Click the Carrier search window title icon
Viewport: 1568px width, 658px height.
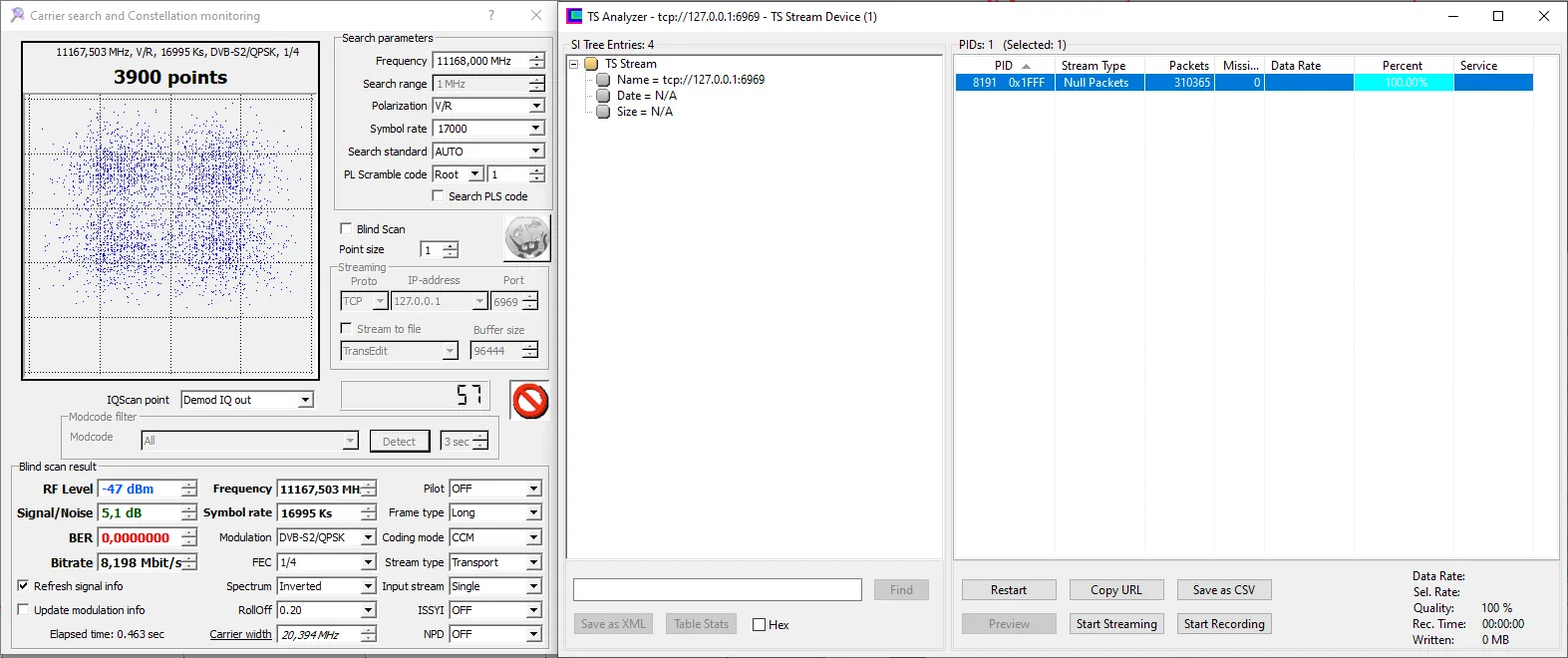point(17,16)
